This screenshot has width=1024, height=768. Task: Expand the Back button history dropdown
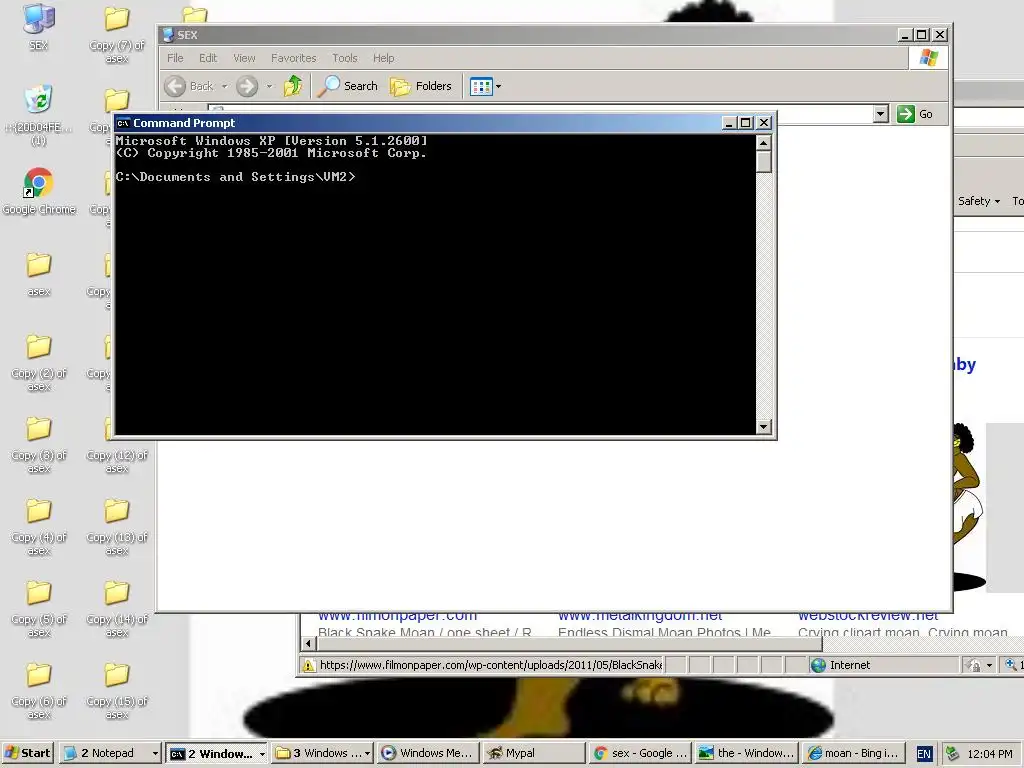225,86
